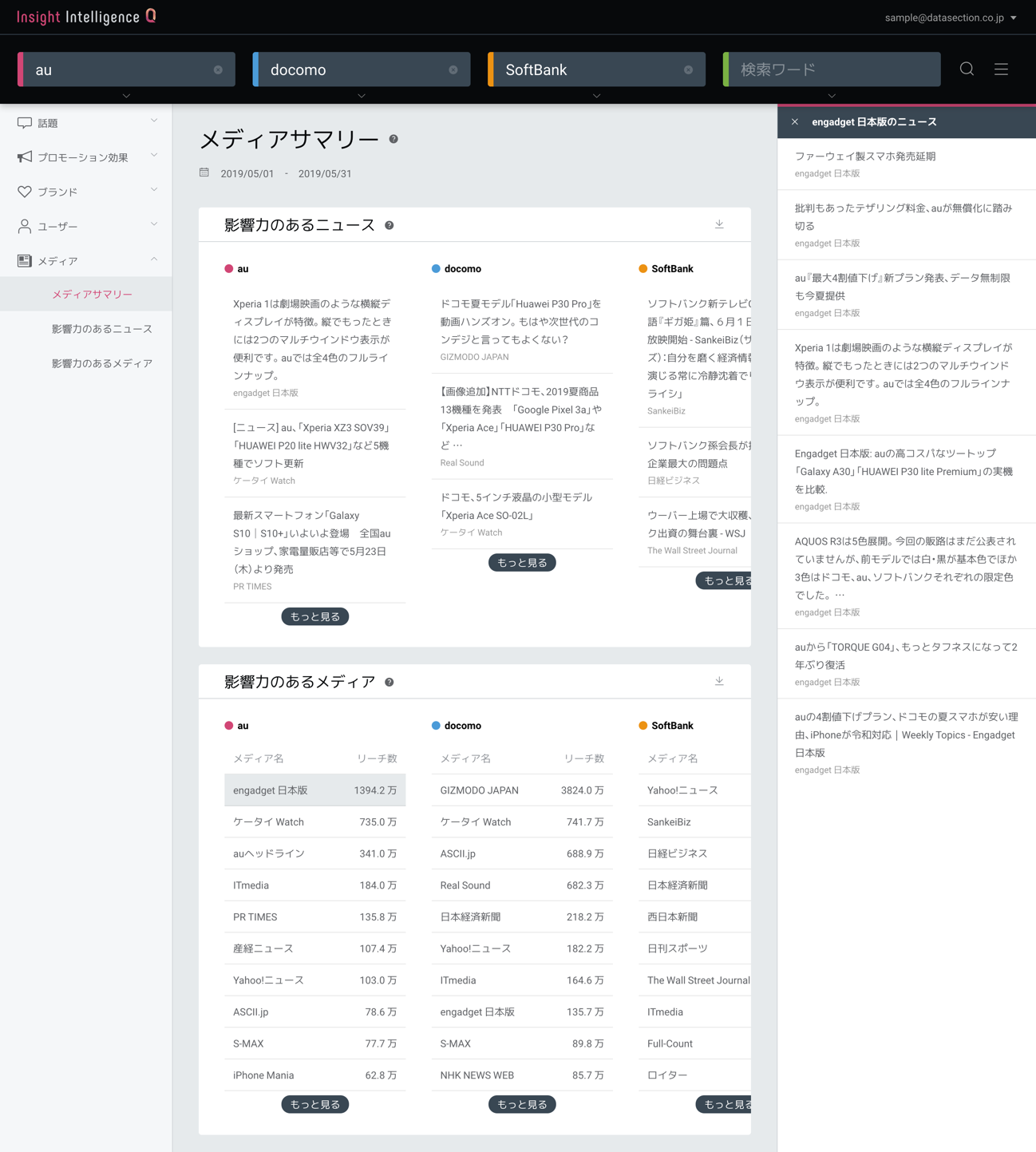Click into the 検索ワード input field
Screen dimensions: 1036x1152
[x=832, y=69]
